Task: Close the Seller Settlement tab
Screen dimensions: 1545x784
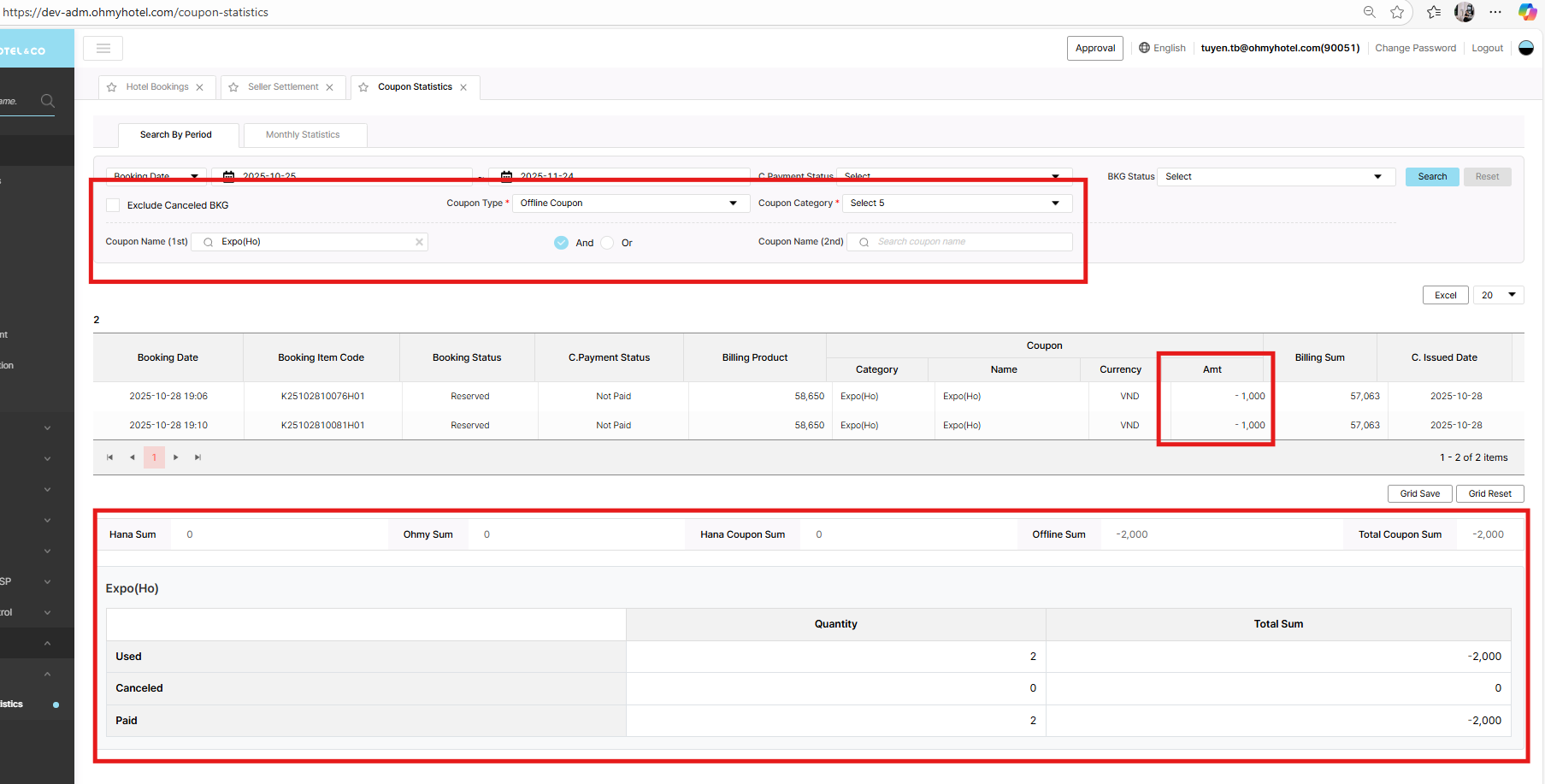Action: [x=329, y=87]
